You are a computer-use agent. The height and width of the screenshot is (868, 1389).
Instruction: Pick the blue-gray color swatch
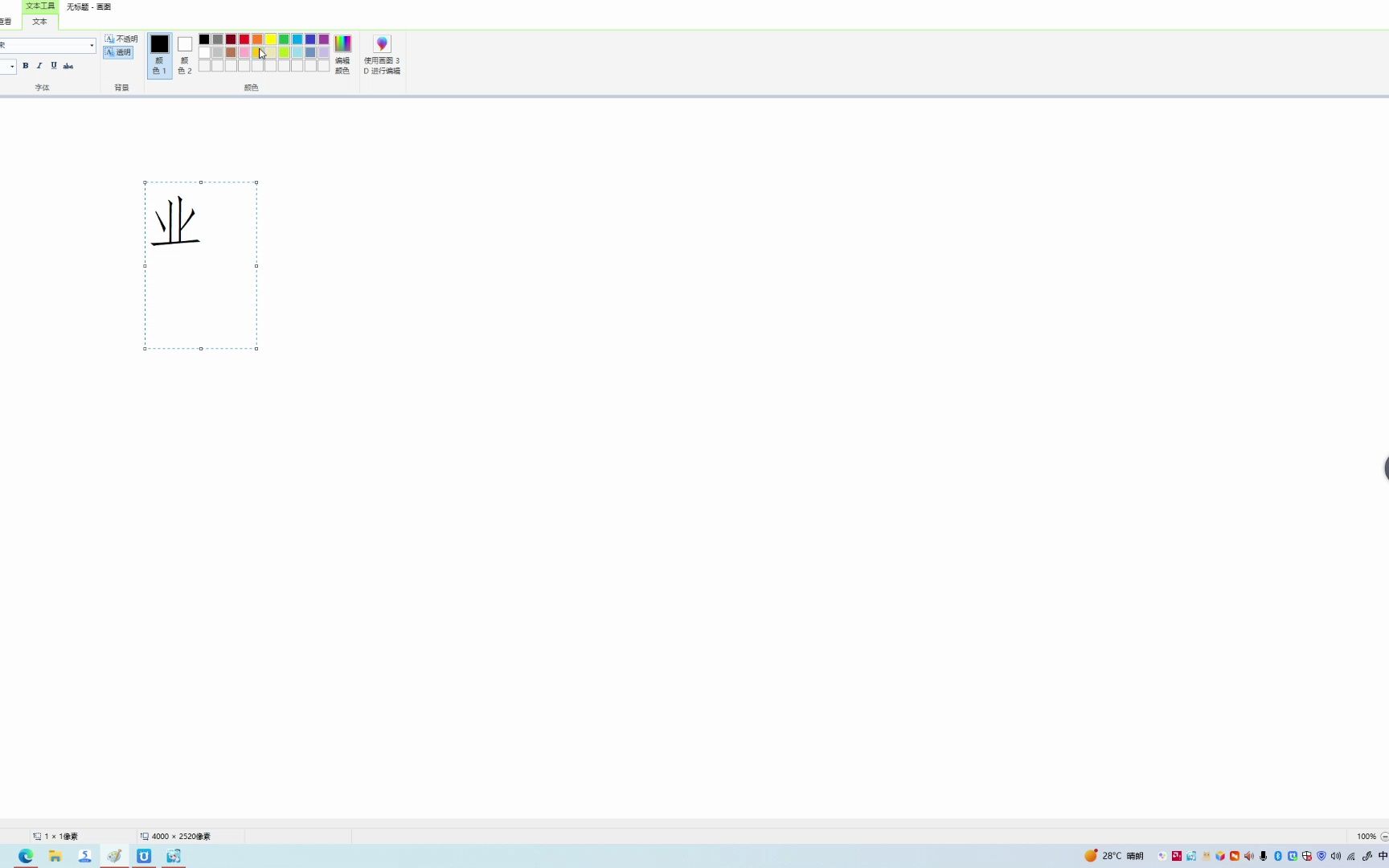click(310, 52)
